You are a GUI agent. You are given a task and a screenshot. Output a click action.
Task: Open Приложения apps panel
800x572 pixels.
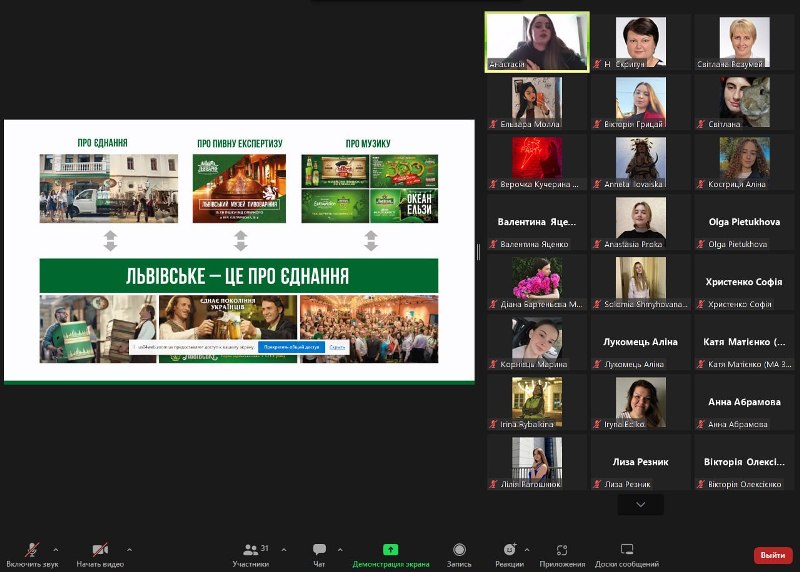562,555
